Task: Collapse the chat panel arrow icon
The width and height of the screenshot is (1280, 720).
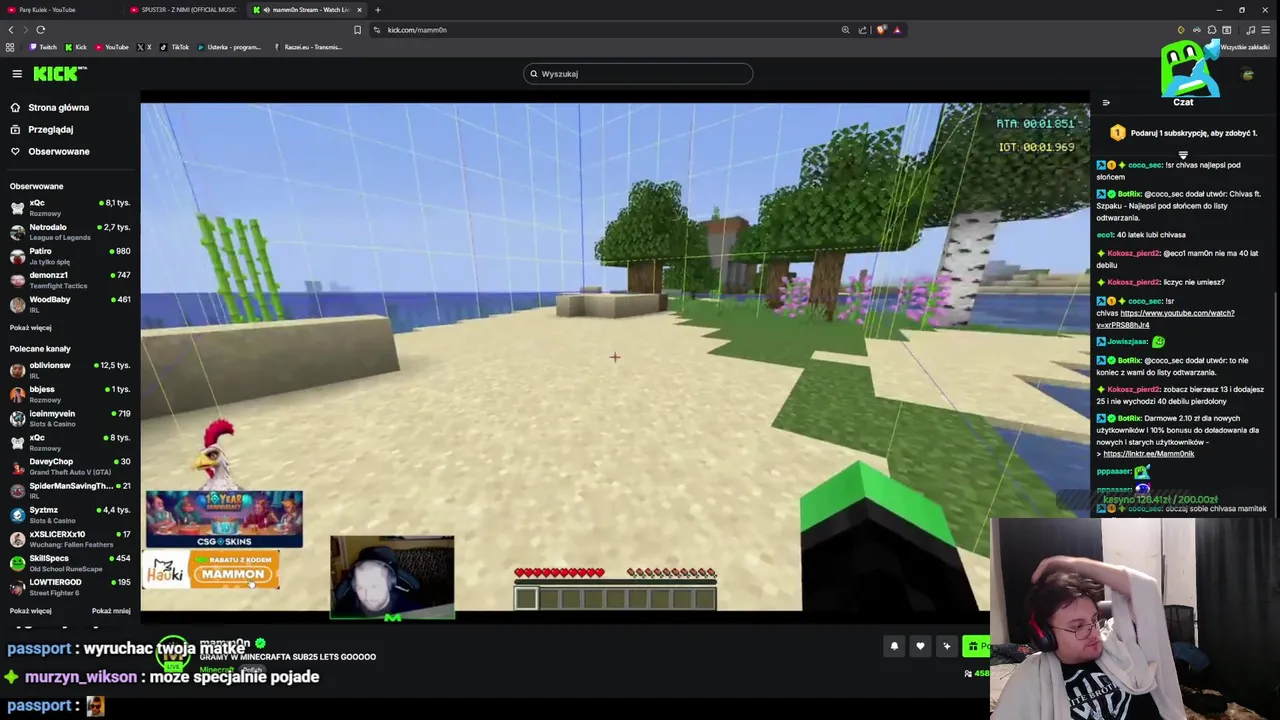Action: click(1106, 102)
